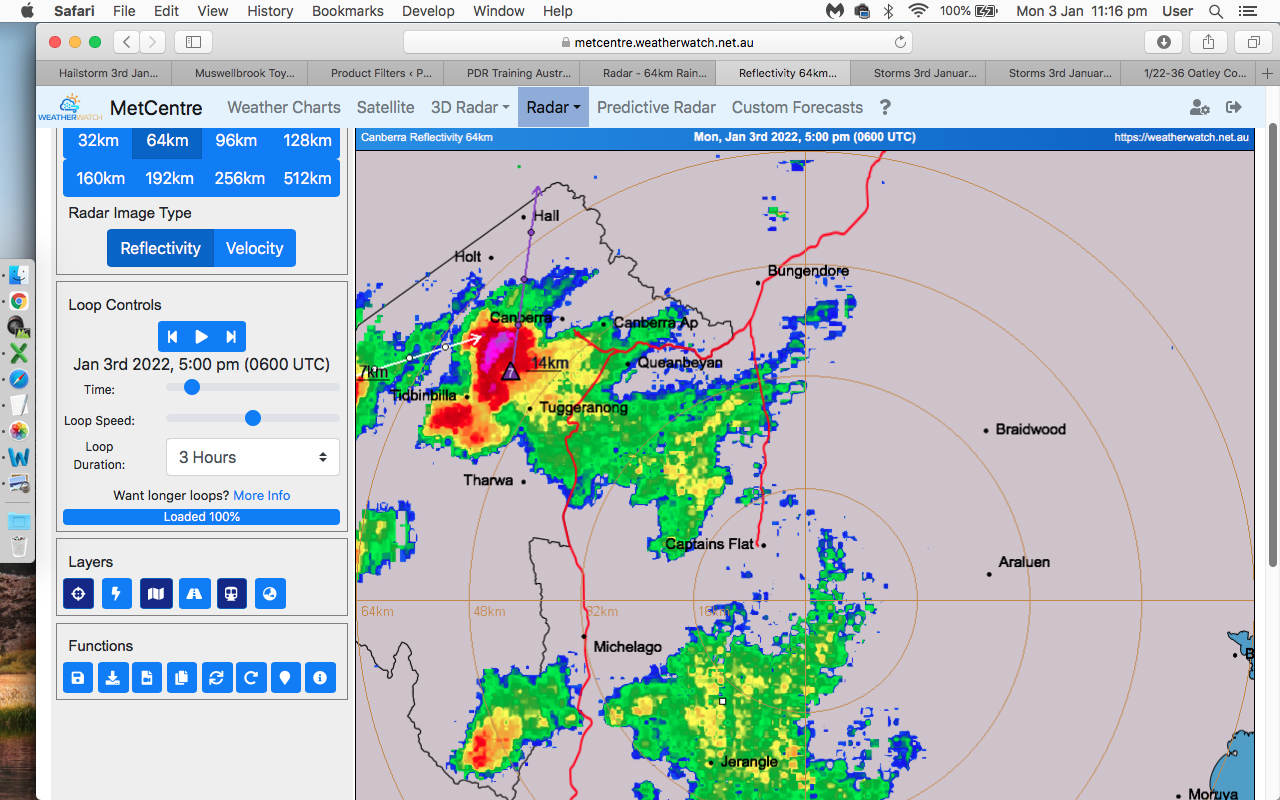
Task: Click the sync arrows refresh icon
Action: click(x=216, y=678)
